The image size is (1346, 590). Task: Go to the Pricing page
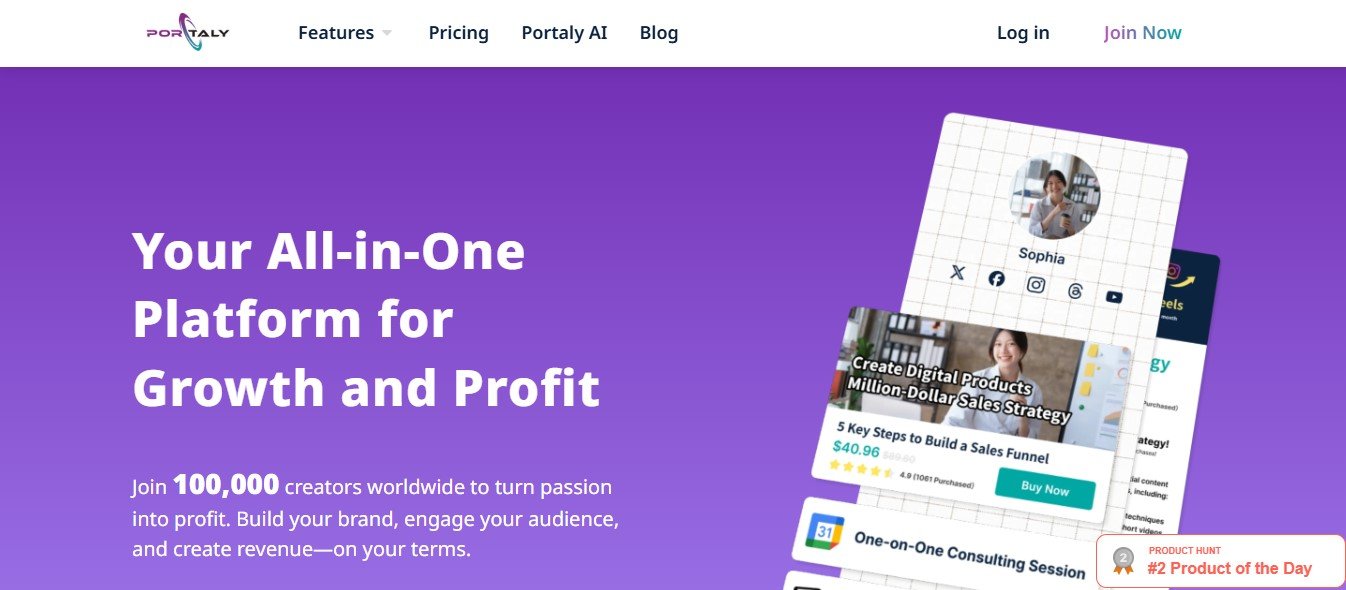click(458, 33)
